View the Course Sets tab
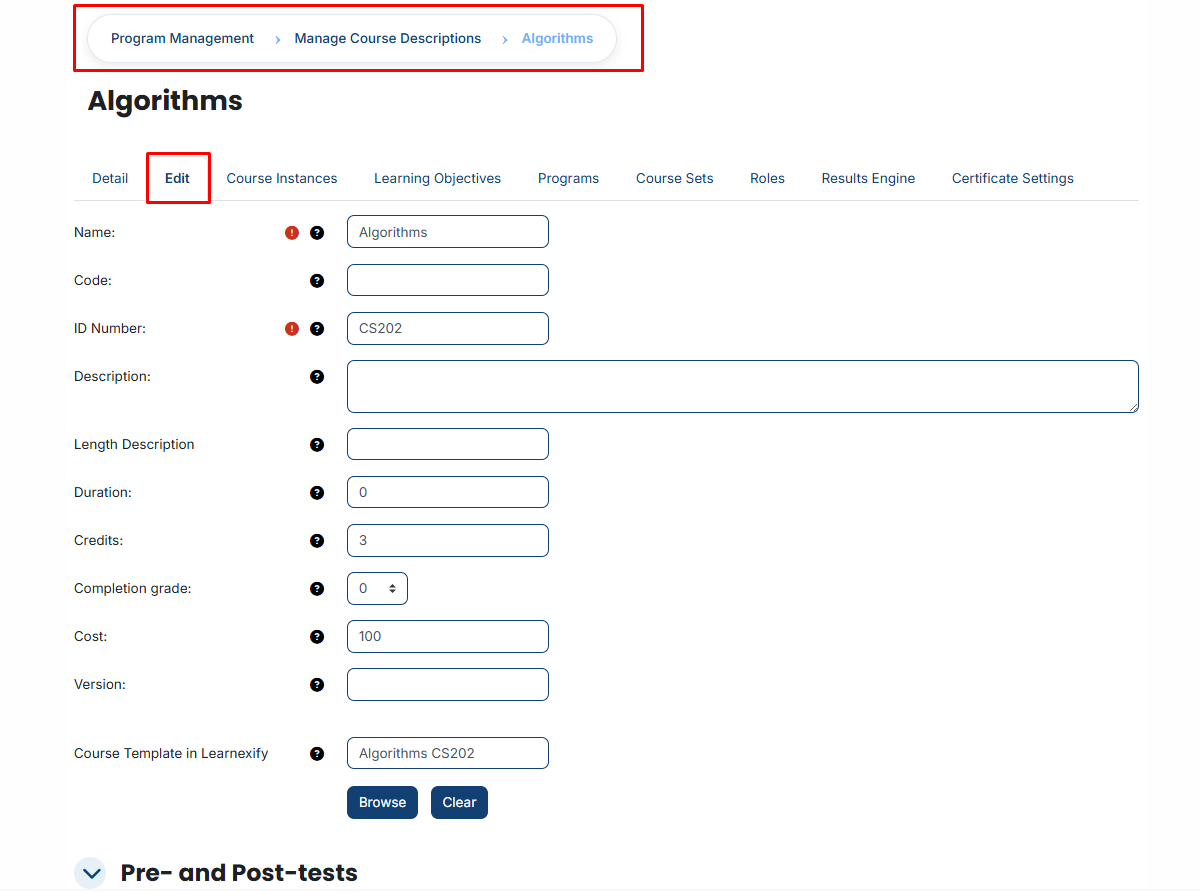This screenshot has width=1200, height=893. 675,179
